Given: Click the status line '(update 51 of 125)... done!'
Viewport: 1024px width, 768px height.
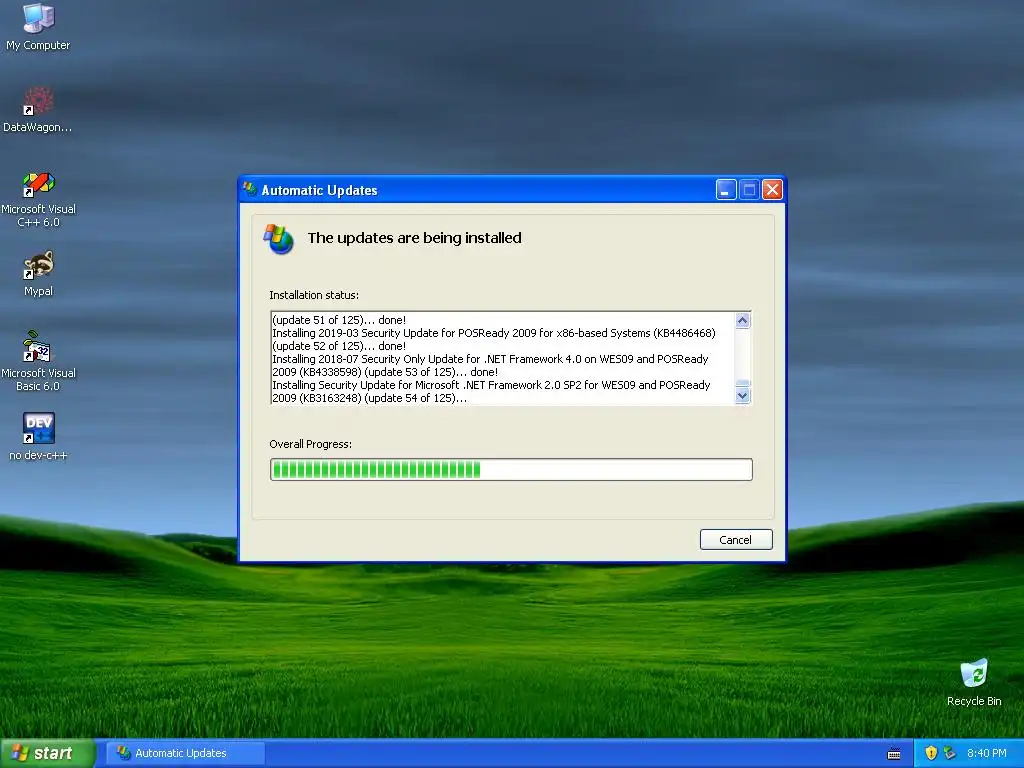Looking at the screenshot, I should [x=339, y=320].
